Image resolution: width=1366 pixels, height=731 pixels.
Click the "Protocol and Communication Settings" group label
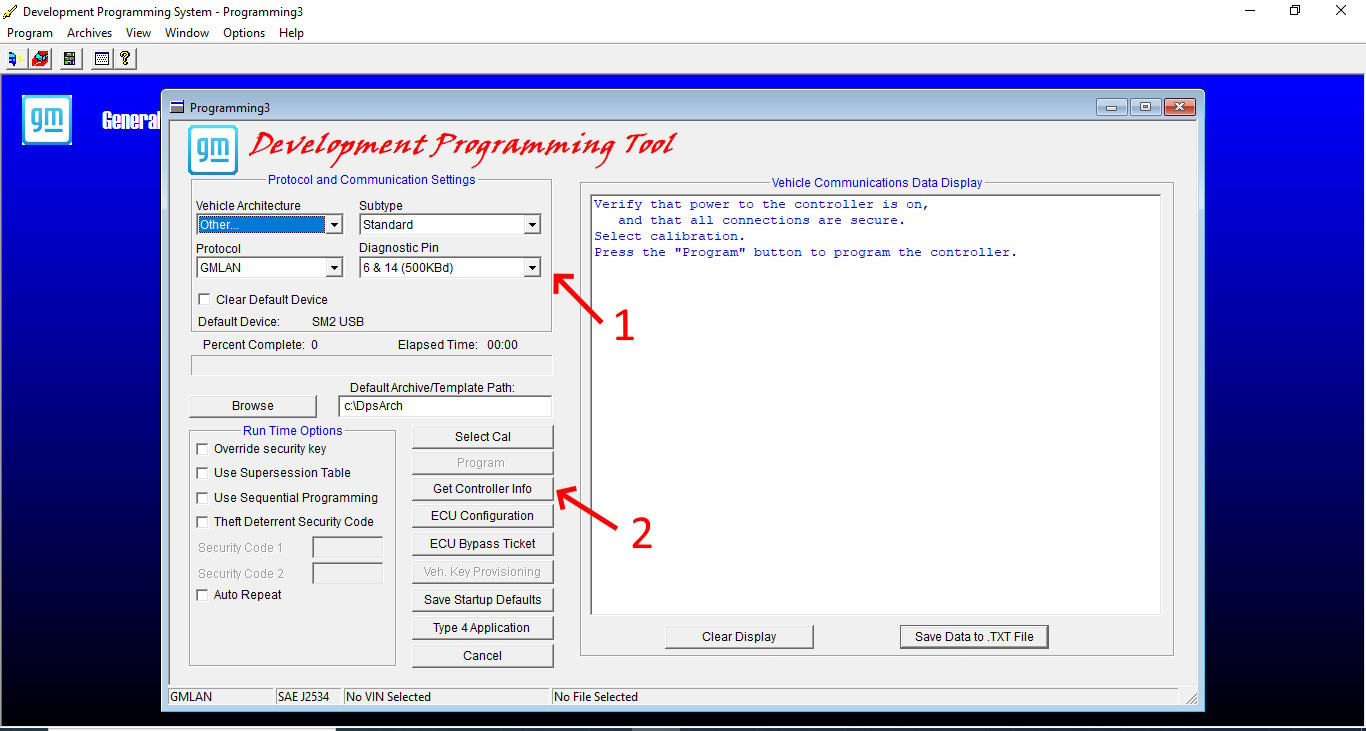[372, 180]
